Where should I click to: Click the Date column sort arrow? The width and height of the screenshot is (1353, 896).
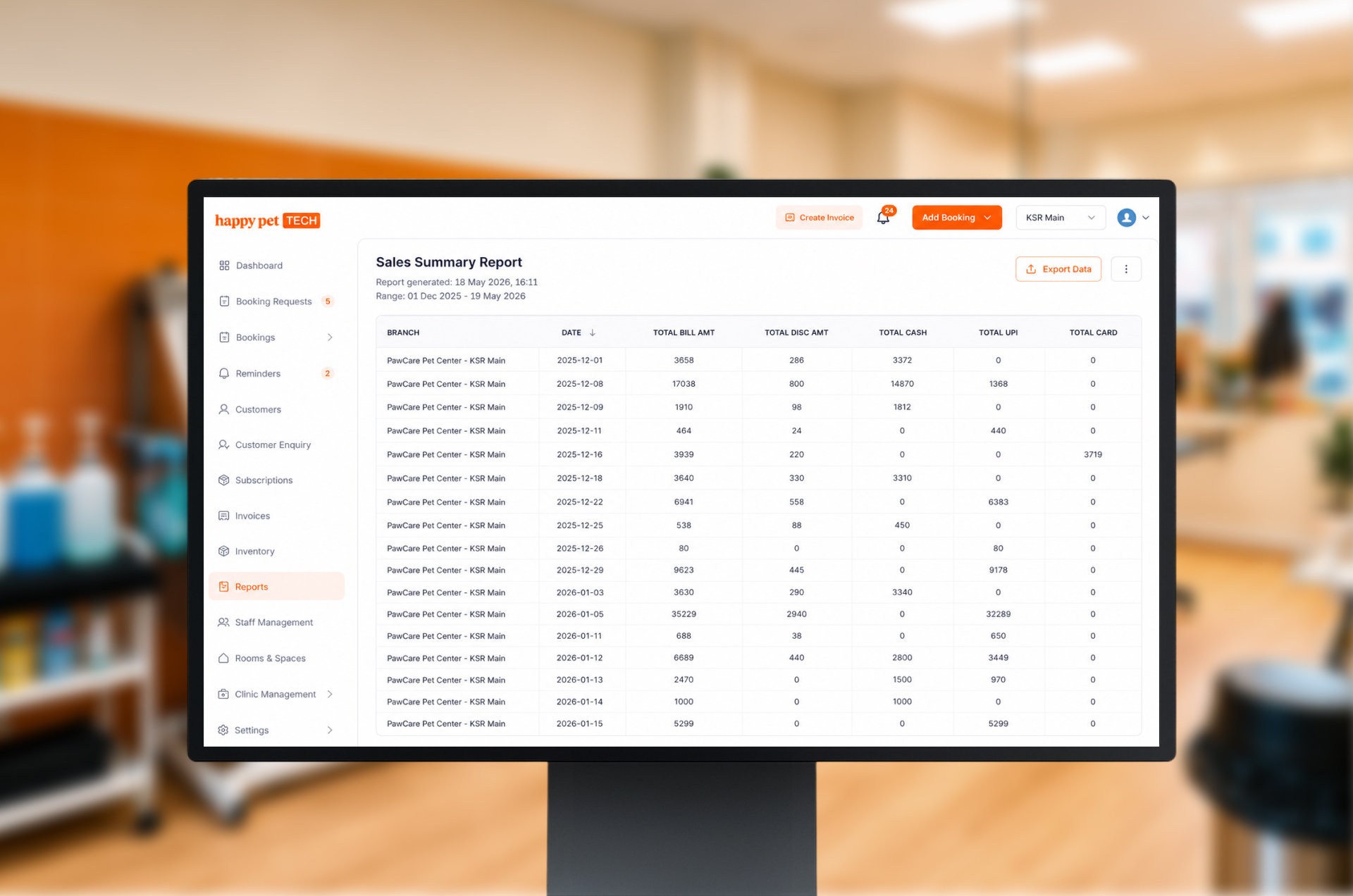click(x=593, y=332)
